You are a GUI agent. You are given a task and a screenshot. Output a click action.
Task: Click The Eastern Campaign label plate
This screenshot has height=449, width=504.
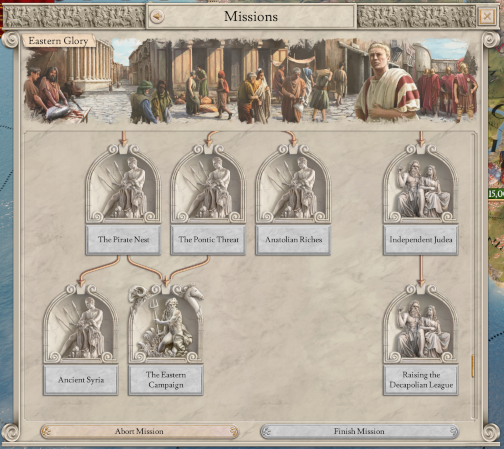(x=166, y=380)
